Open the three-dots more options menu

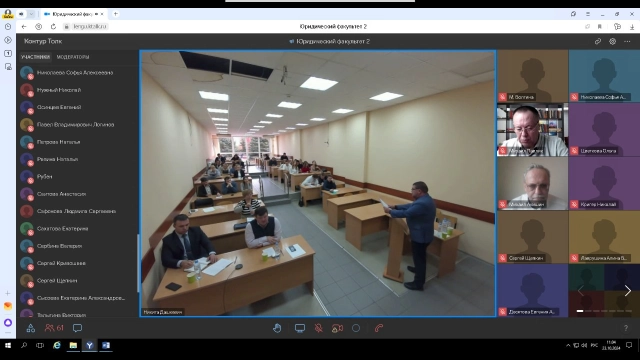pyautogui.click(x=627, y=41)
